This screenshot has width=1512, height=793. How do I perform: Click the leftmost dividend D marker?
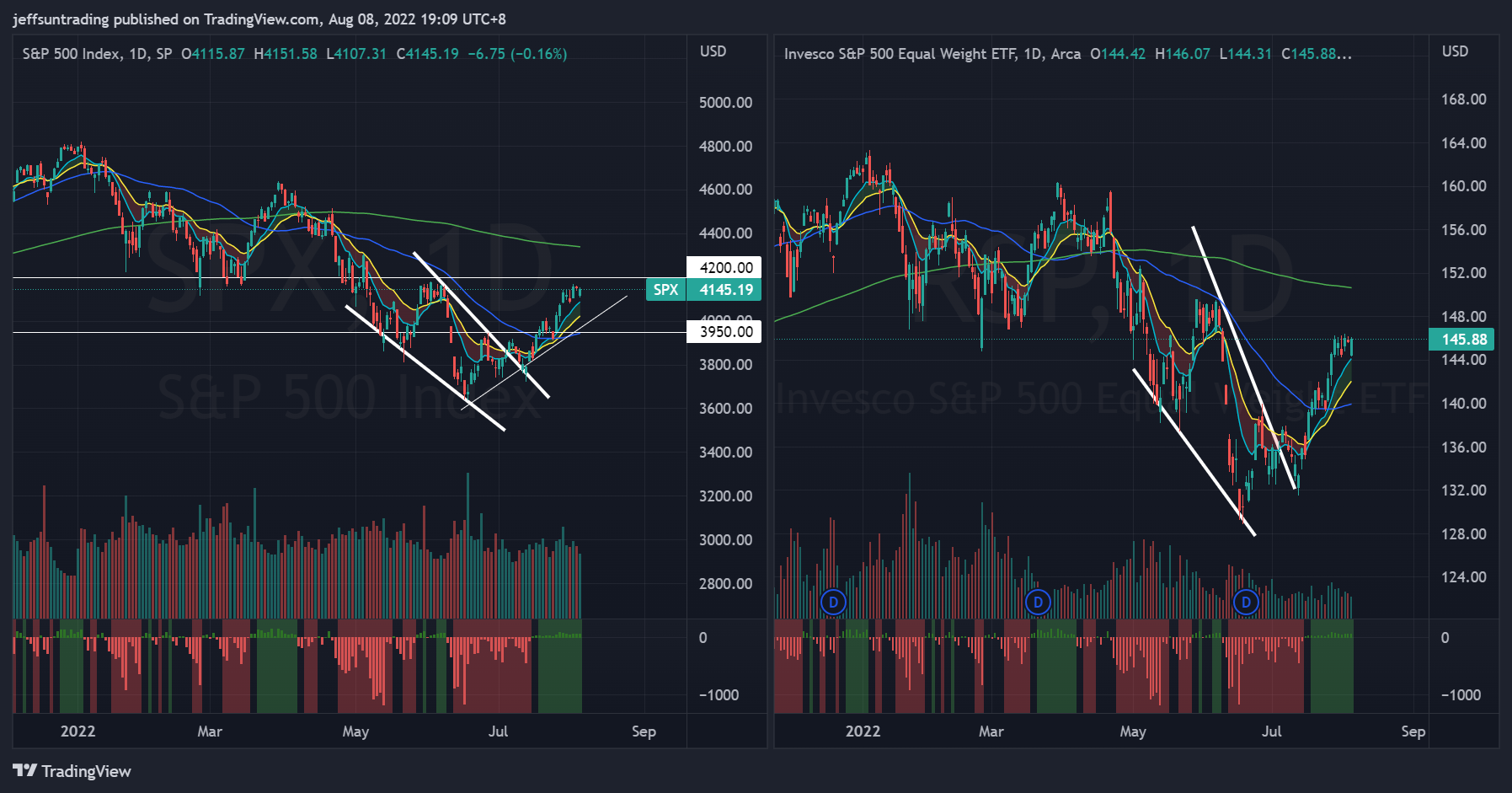click(833, 602)
